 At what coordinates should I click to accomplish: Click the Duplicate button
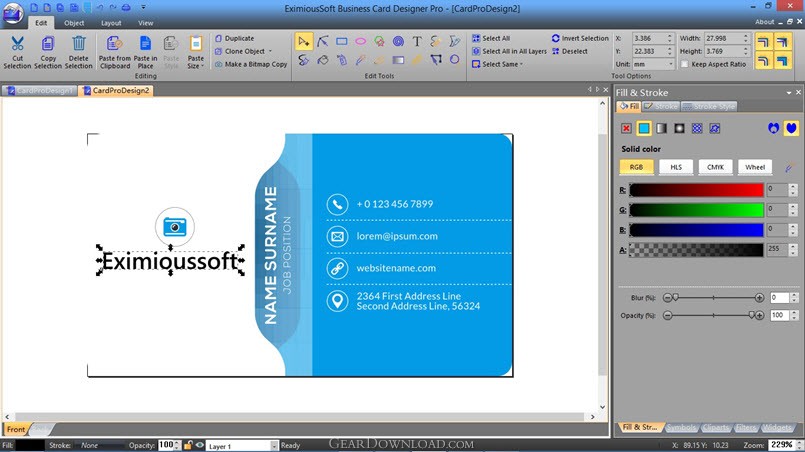235,38
